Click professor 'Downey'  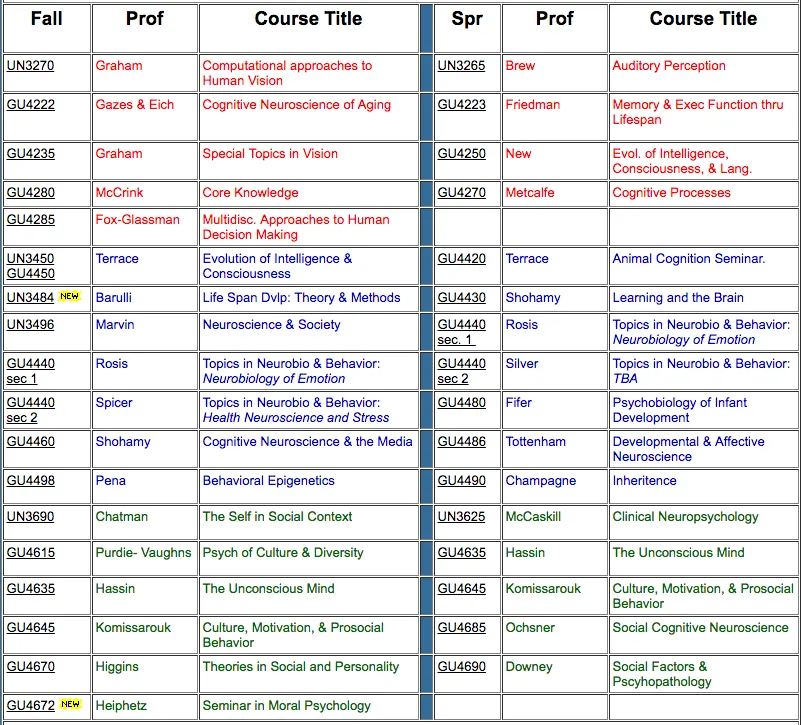529,667
